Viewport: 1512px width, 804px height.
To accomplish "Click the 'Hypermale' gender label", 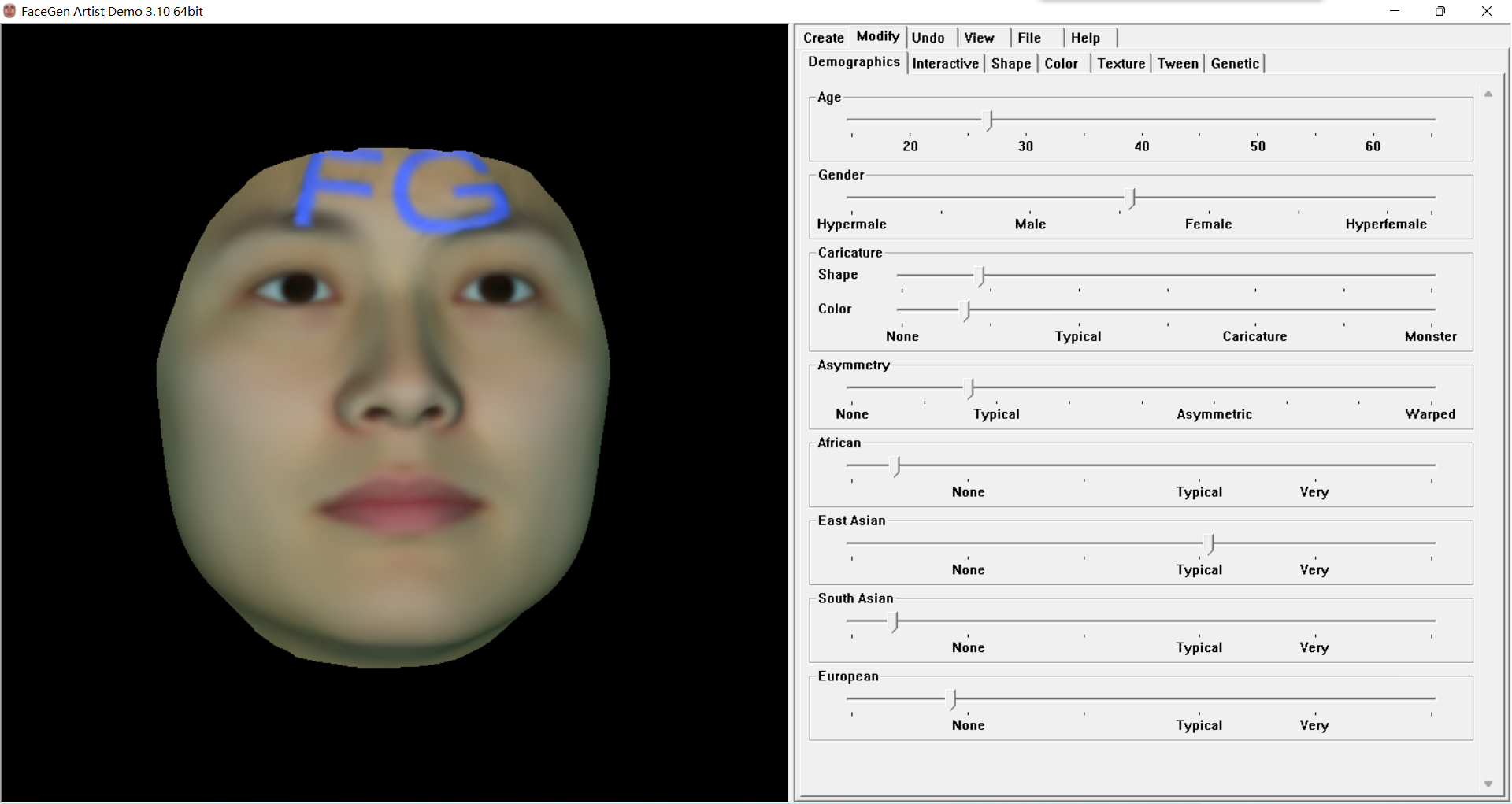I will coord(851,224).
